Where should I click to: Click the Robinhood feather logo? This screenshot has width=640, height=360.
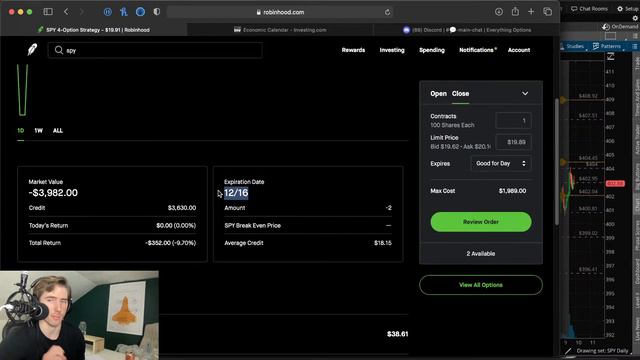[x=32, y=50]
